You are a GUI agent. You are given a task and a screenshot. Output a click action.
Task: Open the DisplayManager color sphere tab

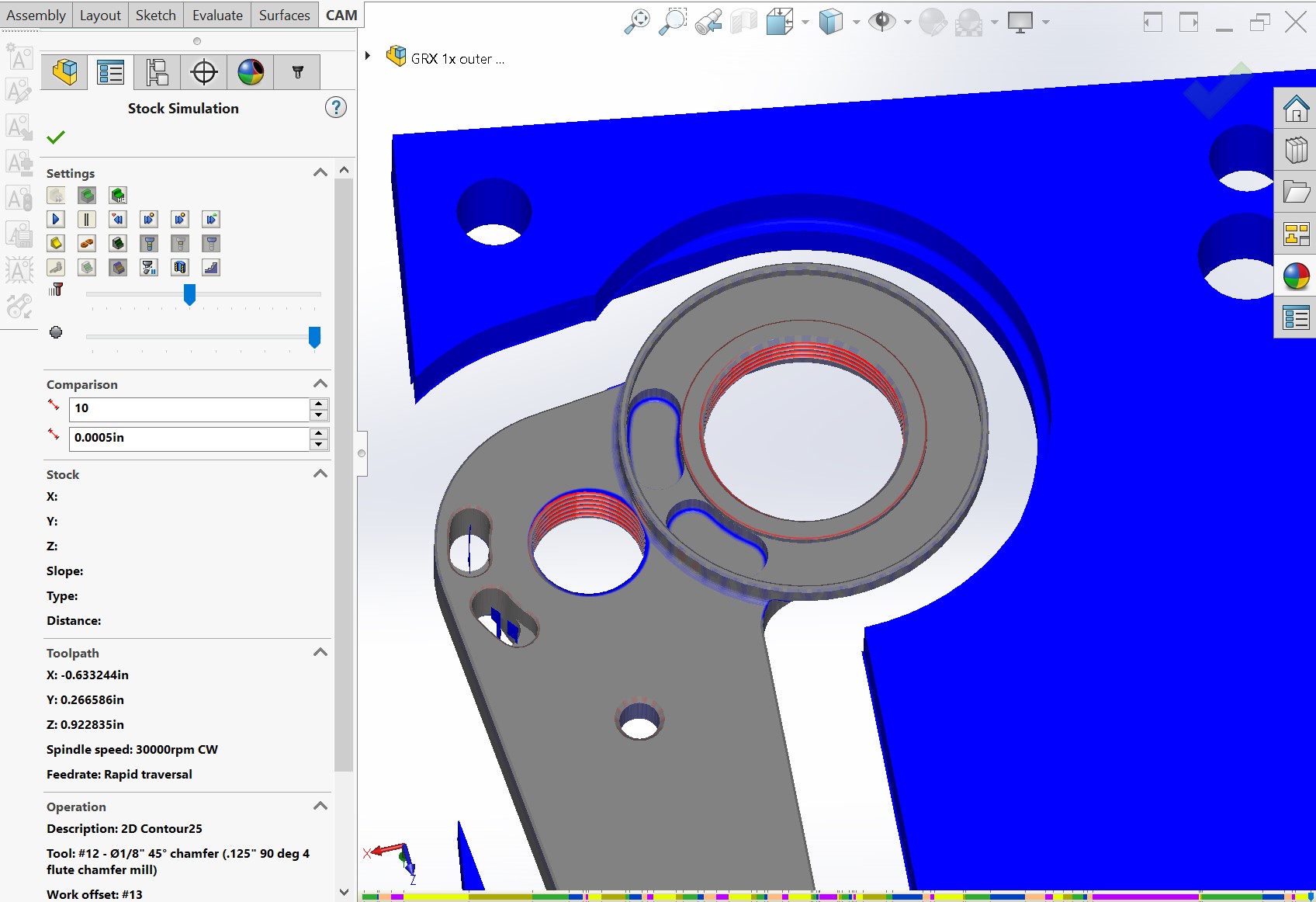(251, 72)
